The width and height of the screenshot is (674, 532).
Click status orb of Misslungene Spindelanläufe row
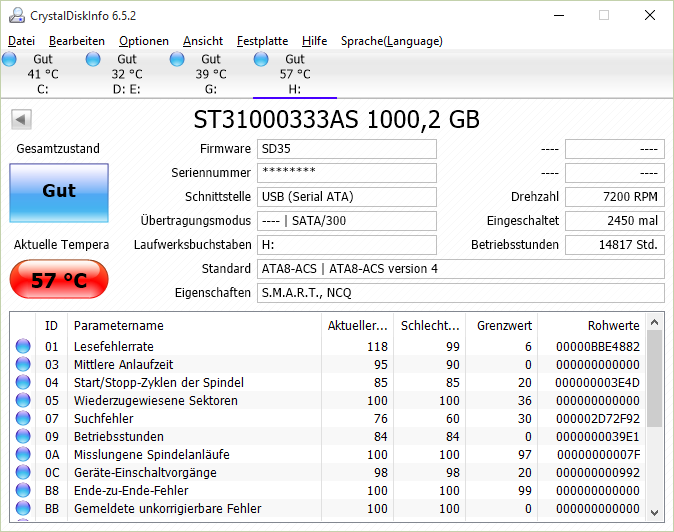pyautogui.click(x=23, y=454)
